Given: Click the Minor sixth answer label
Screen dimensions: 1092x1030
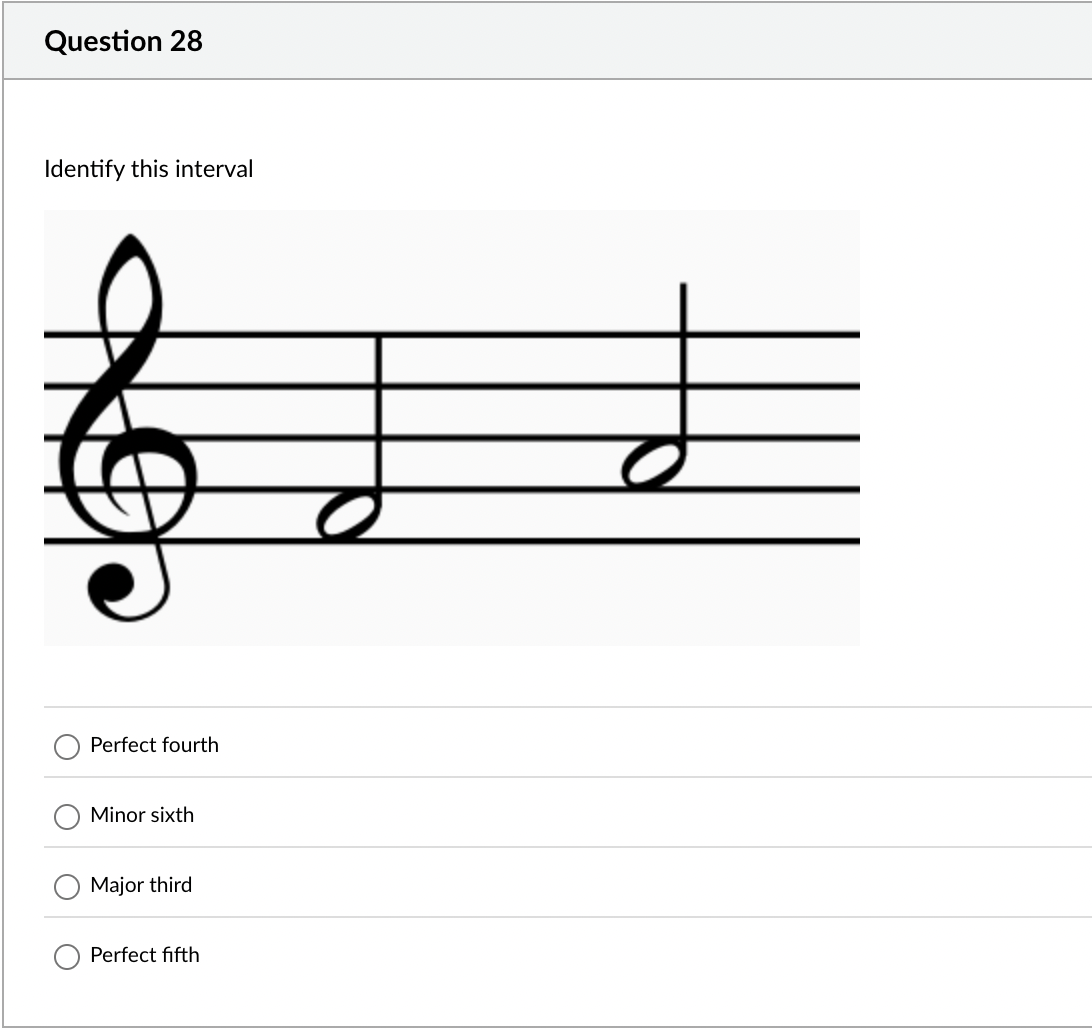Looking at the screenshot, I should (142, 815).
